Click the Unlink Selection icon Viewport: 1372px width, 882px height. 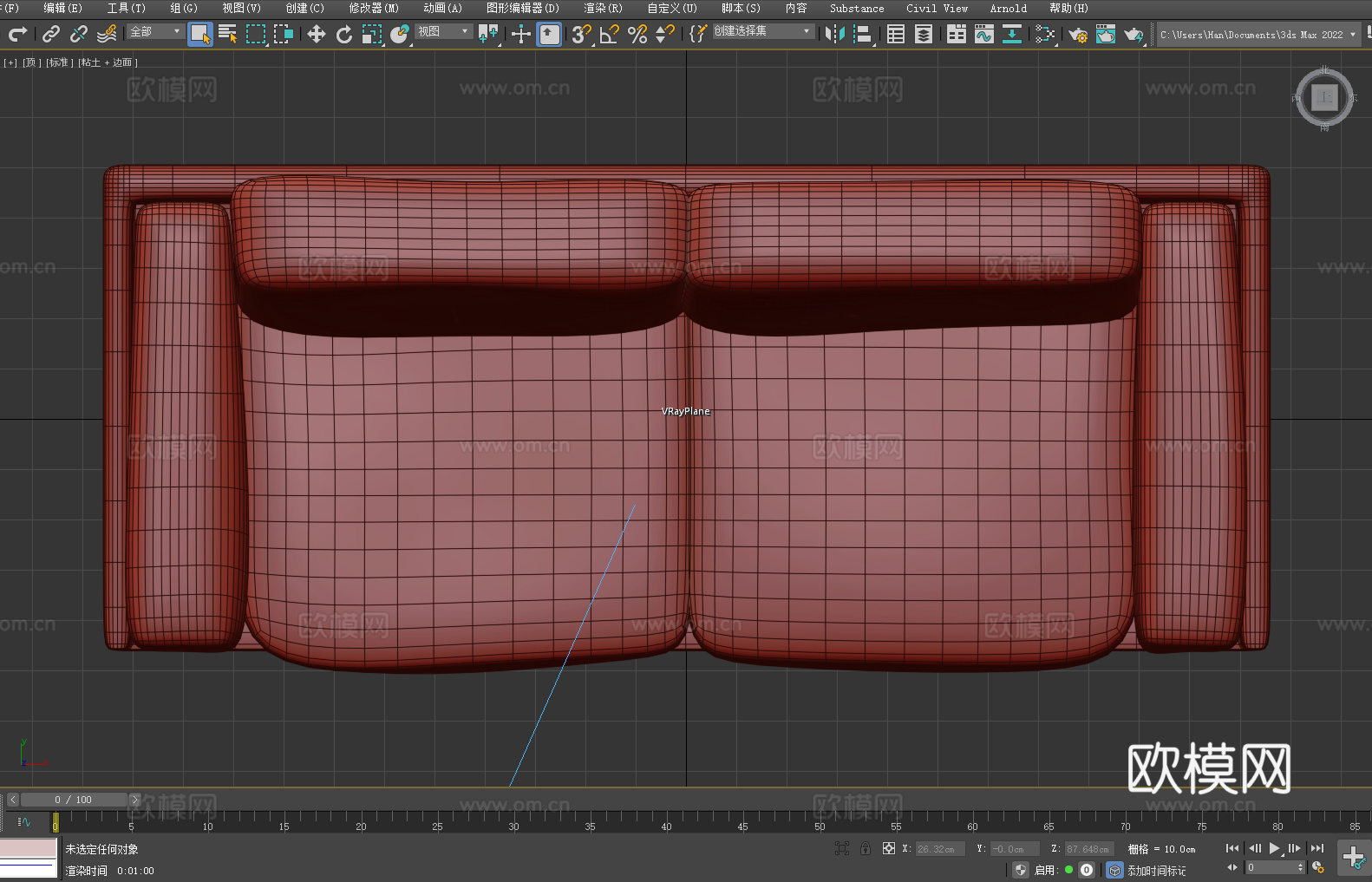(79, 35)
